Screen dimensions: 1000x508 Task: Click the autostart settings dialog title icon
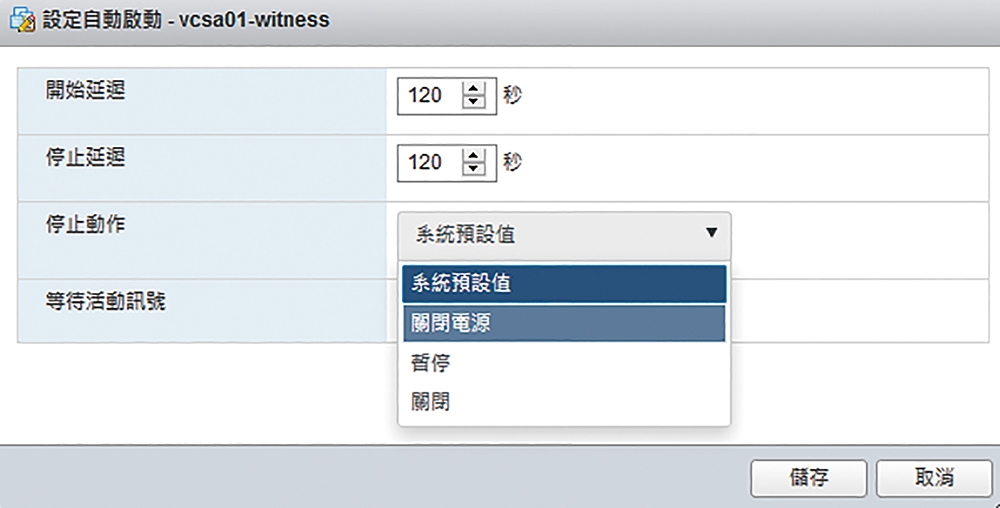pos(22,20)
